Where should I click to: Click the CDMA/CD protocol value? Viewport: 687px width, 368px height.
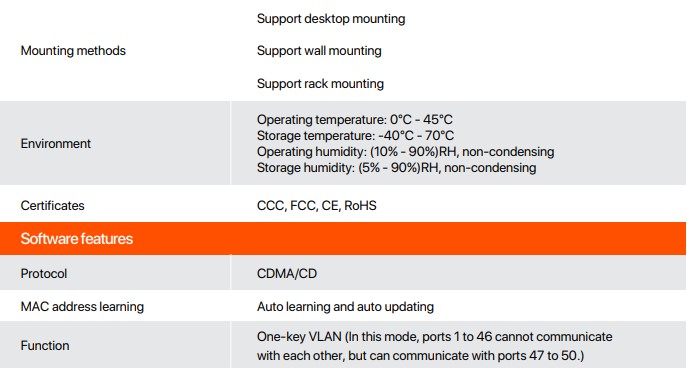pos(287,273)
